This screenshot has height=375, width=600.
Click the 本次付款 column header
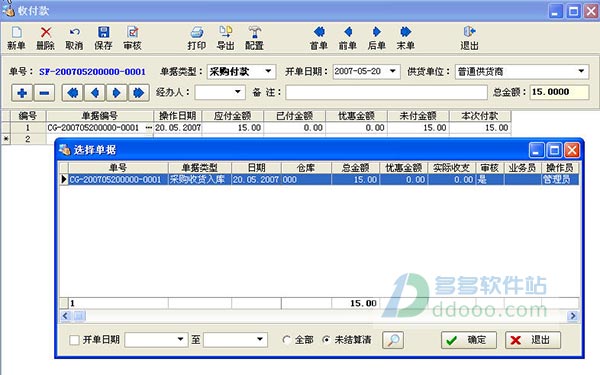click(x=480, y=116)
